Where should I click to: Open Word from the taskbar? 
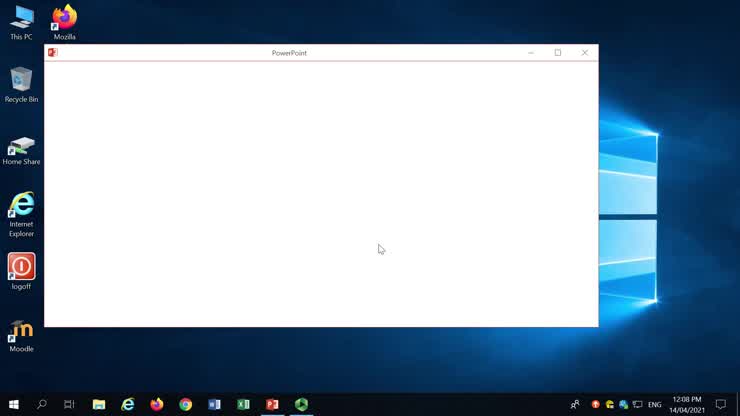(x=214, y=405)
